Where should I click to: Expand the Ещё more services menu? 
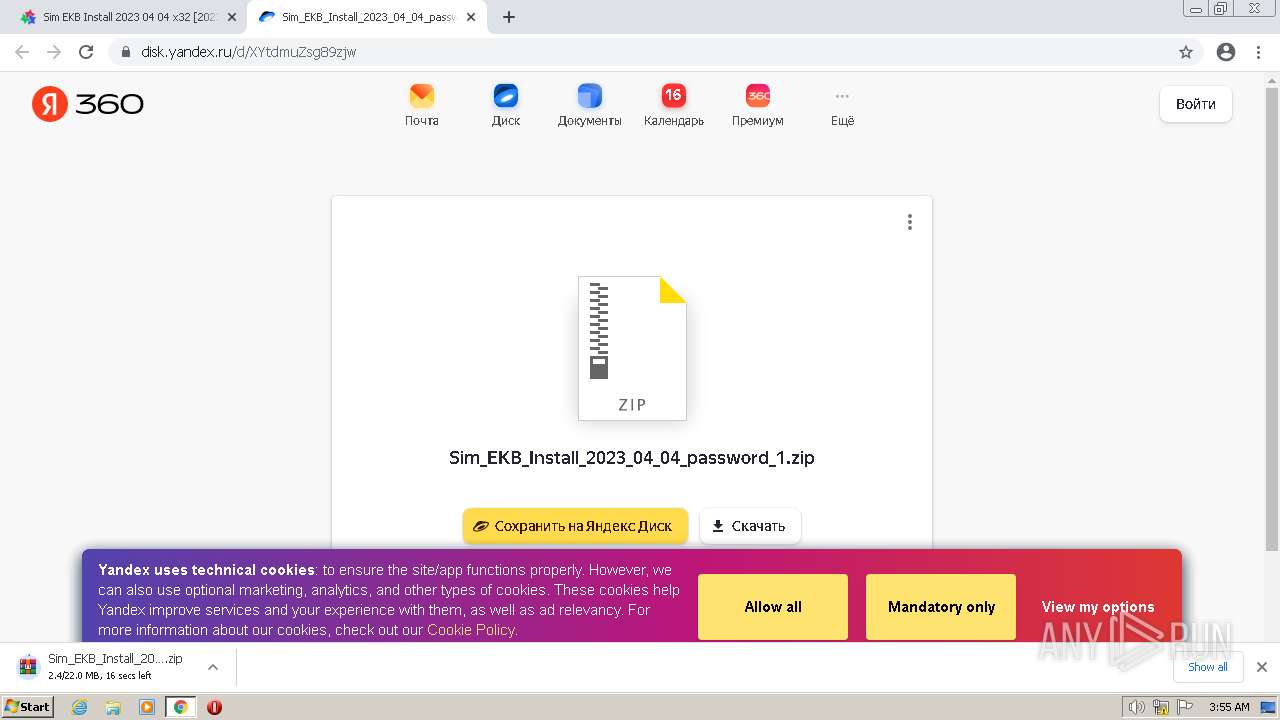coord(842,105)
